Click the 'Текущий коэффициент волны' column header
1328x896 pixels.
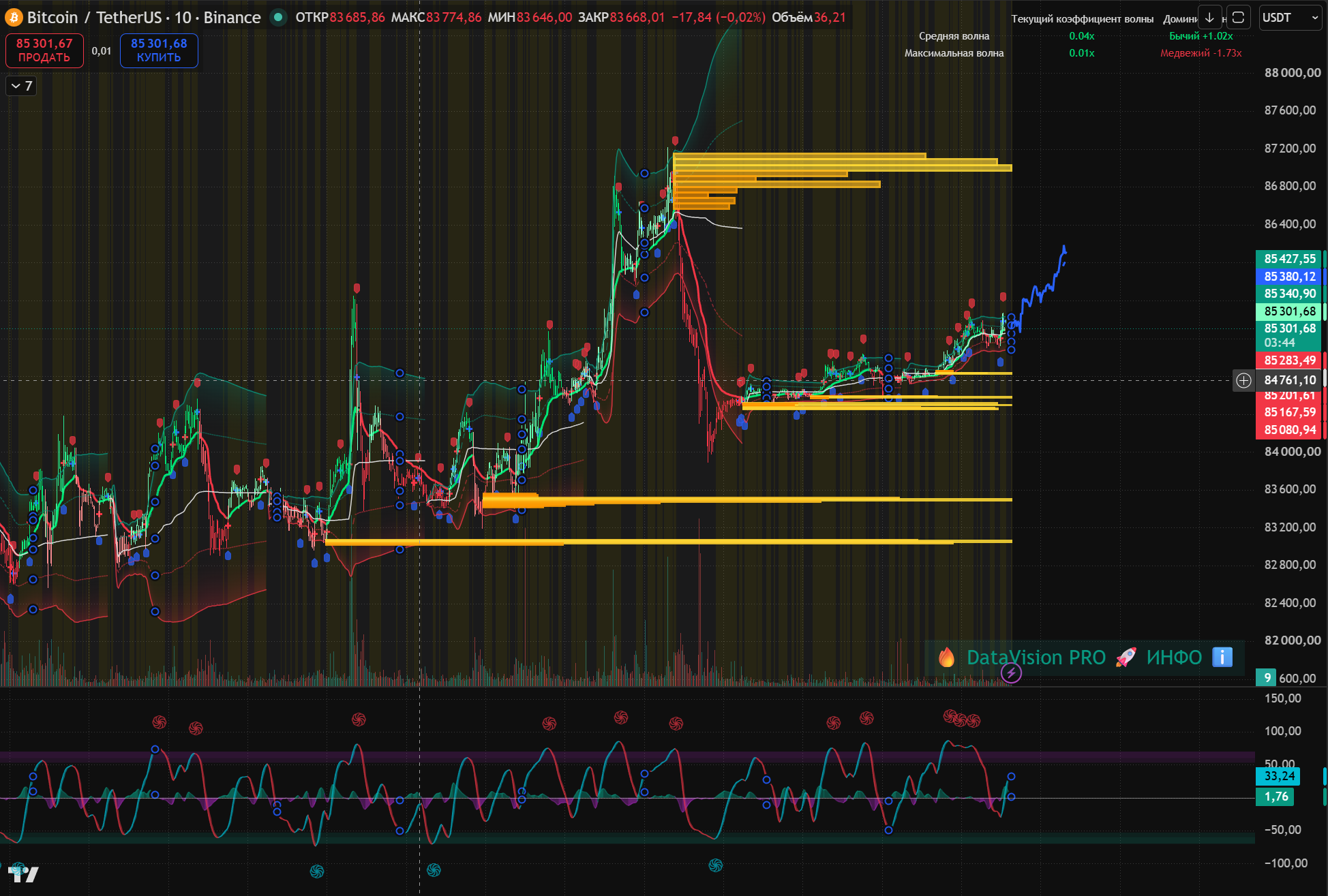(1082, 19)
